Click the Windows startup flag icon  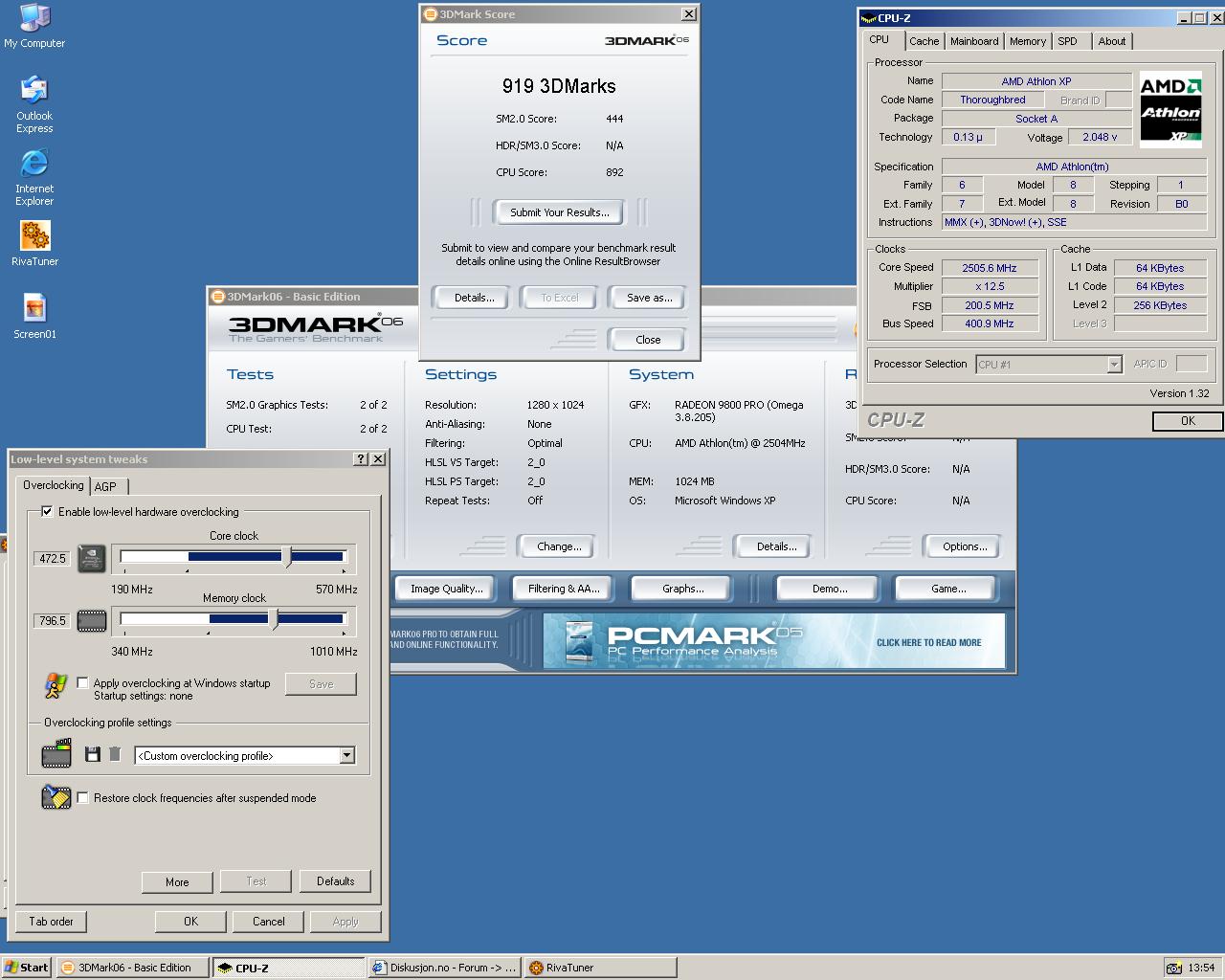(x=56, y=685)
